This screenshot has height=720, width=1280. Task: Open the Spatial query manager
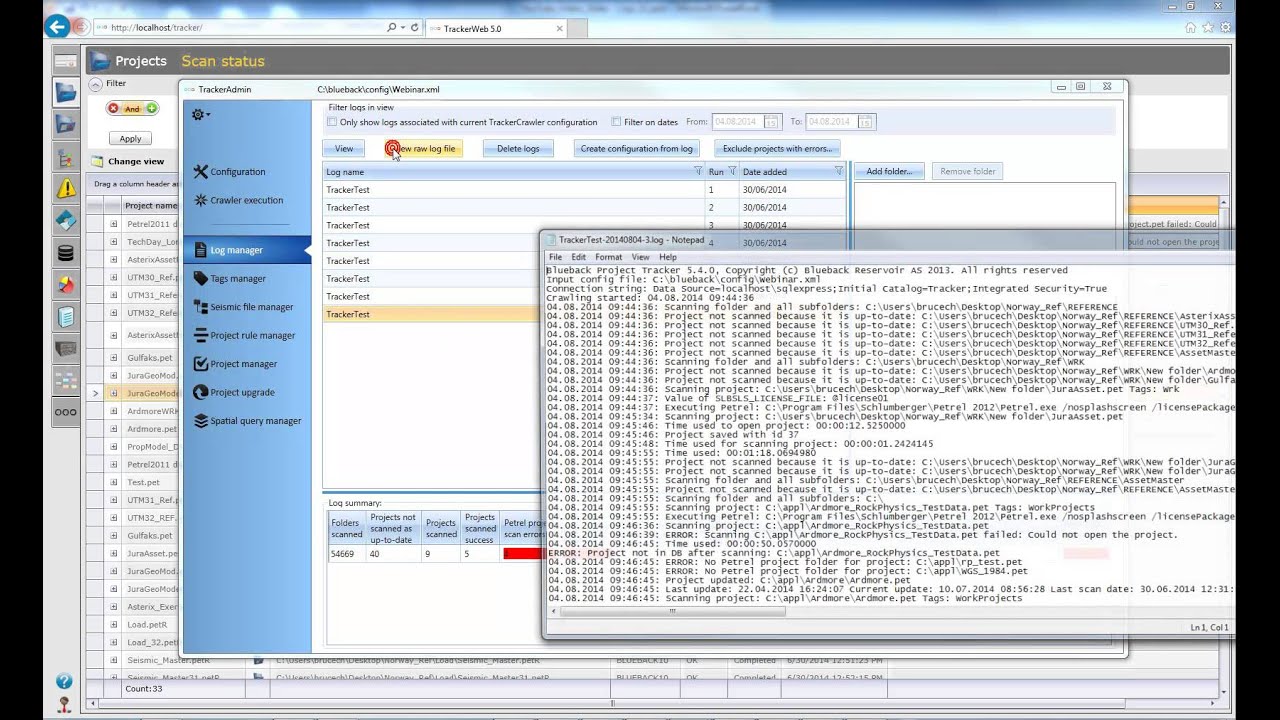(x=247, y=421)
